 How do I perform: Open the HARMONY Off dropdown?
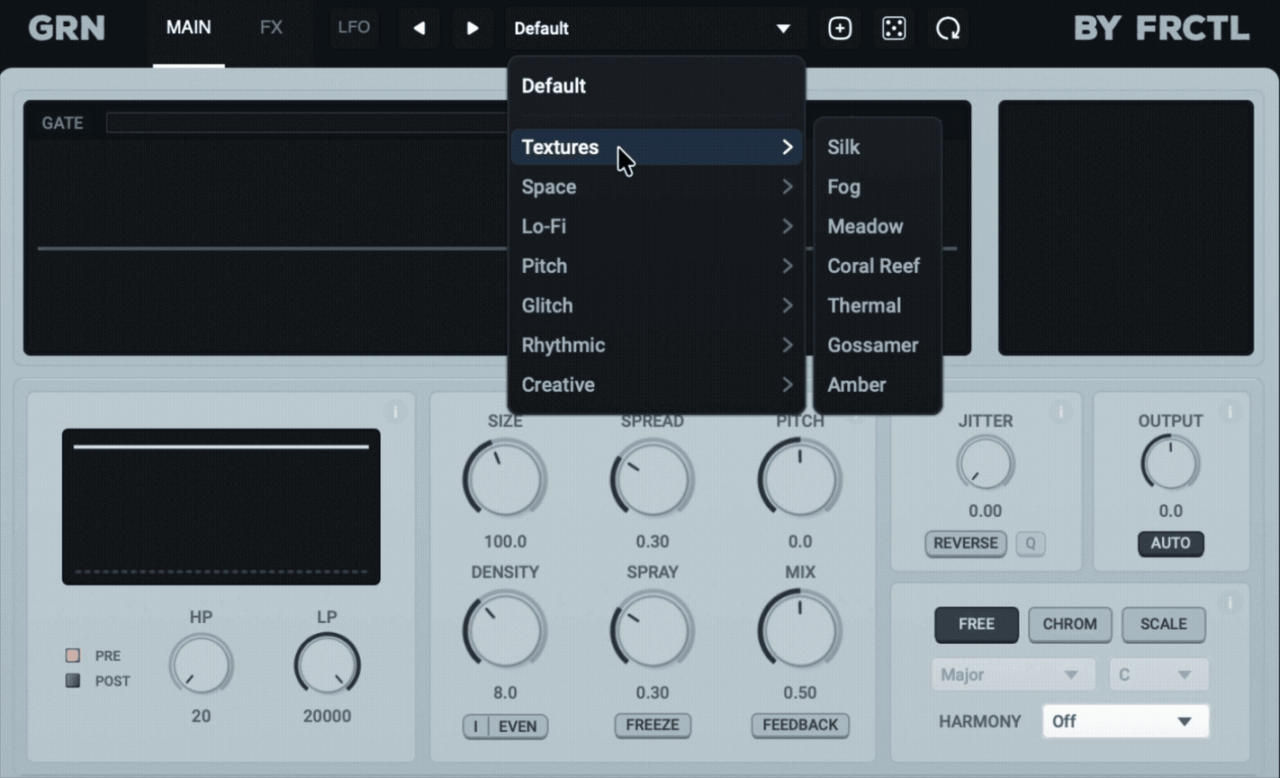tap(1125, 721)
